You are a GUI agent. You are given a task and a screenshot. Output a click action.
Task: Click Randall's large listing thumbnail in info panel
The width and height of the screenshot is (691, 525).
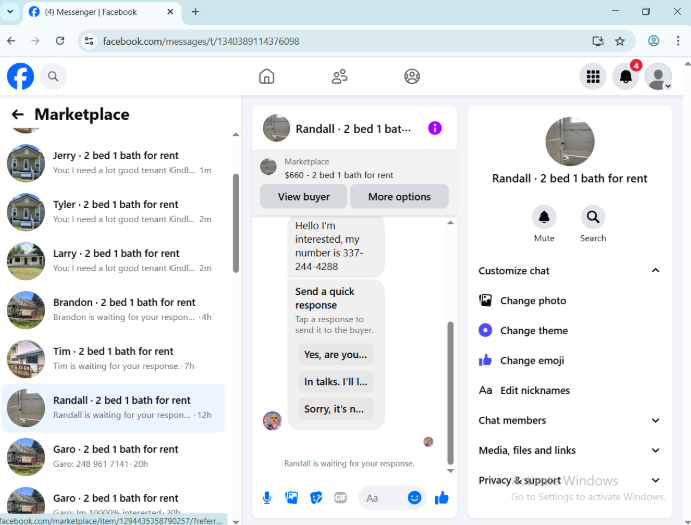569,141
